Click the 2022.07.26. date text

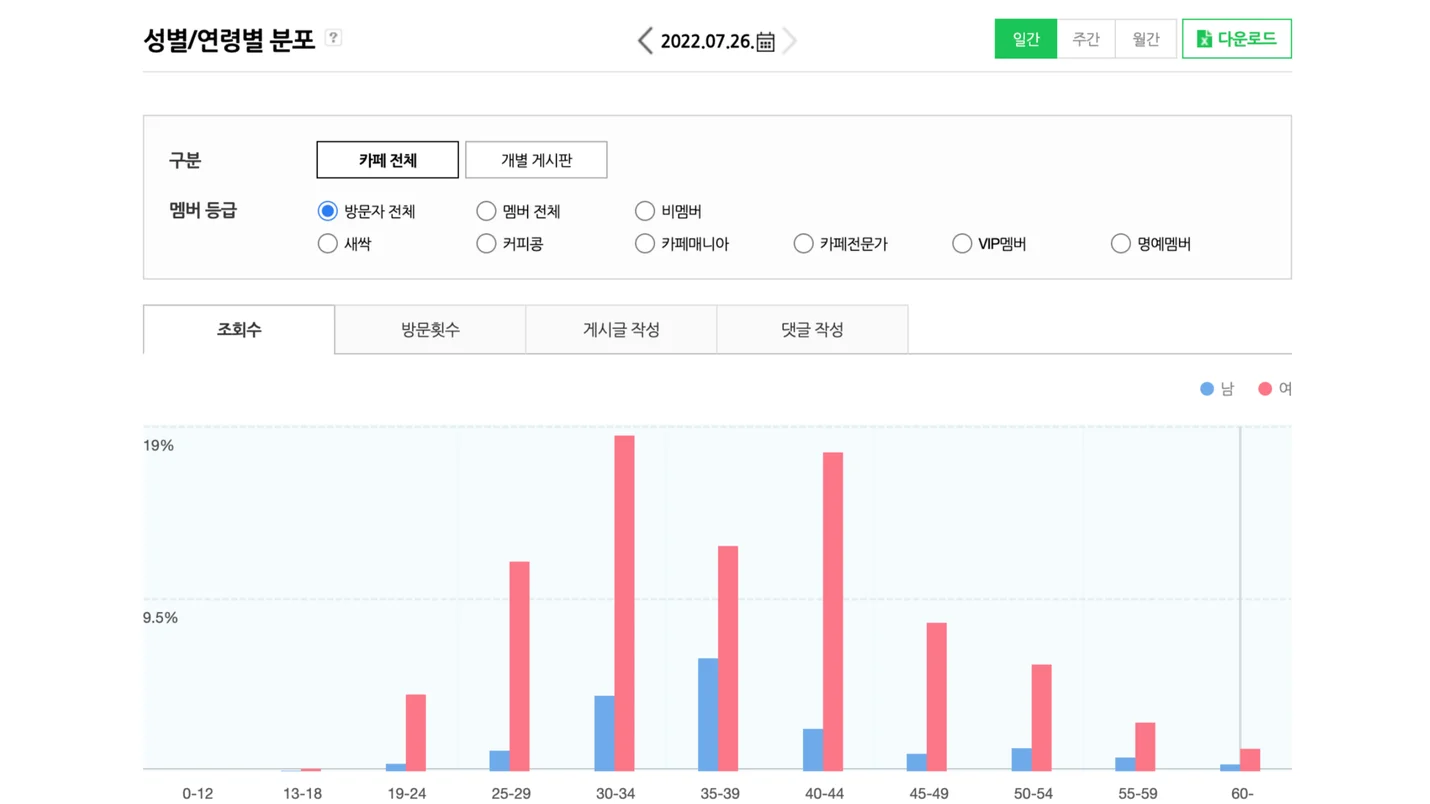[x=706, y=42]
